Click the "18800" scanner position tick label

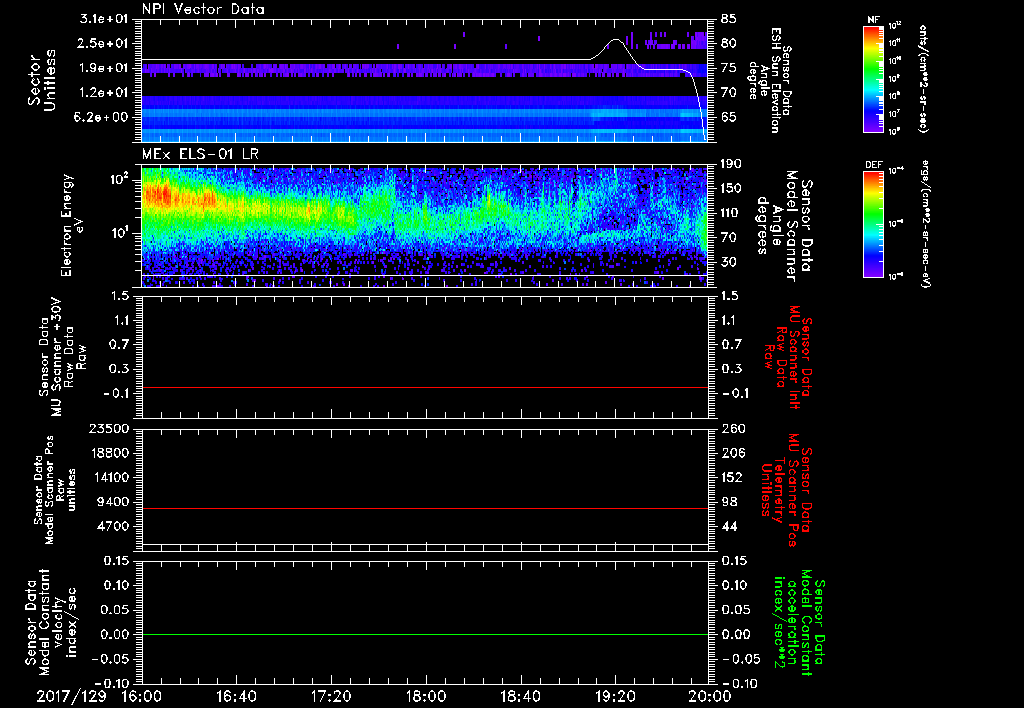pos(110,453)
